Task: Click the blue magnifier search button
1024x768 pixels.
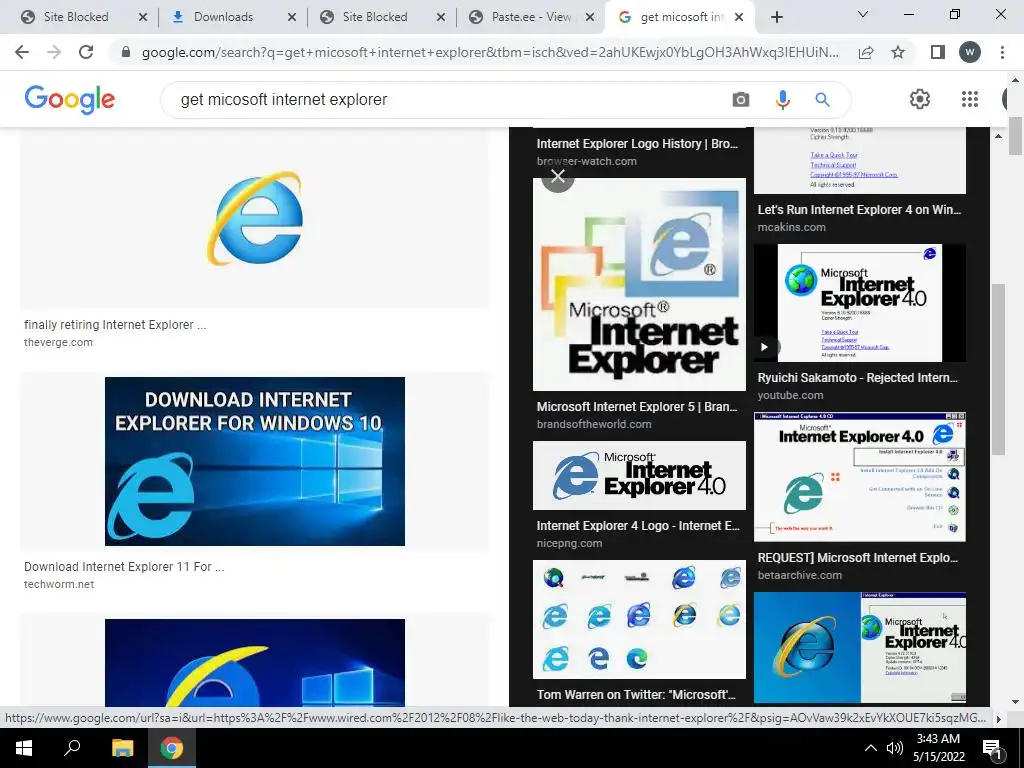Action: [822, 99]
